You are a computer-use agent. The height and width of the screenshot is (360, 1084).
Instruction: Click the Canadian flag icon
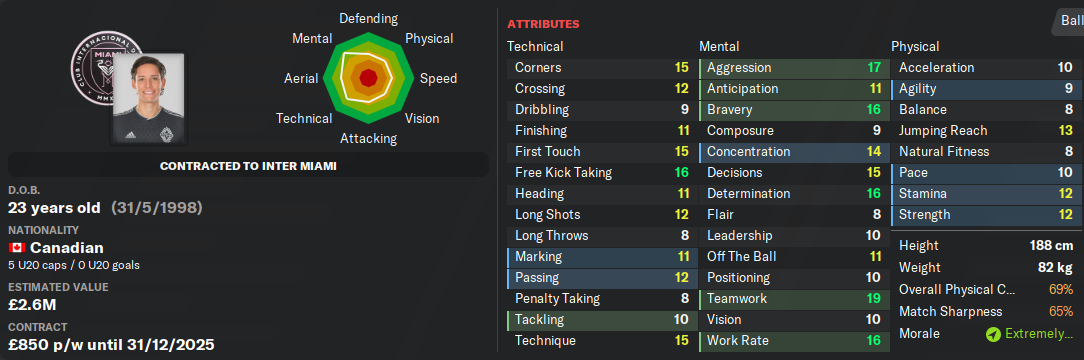coord(16,248)
